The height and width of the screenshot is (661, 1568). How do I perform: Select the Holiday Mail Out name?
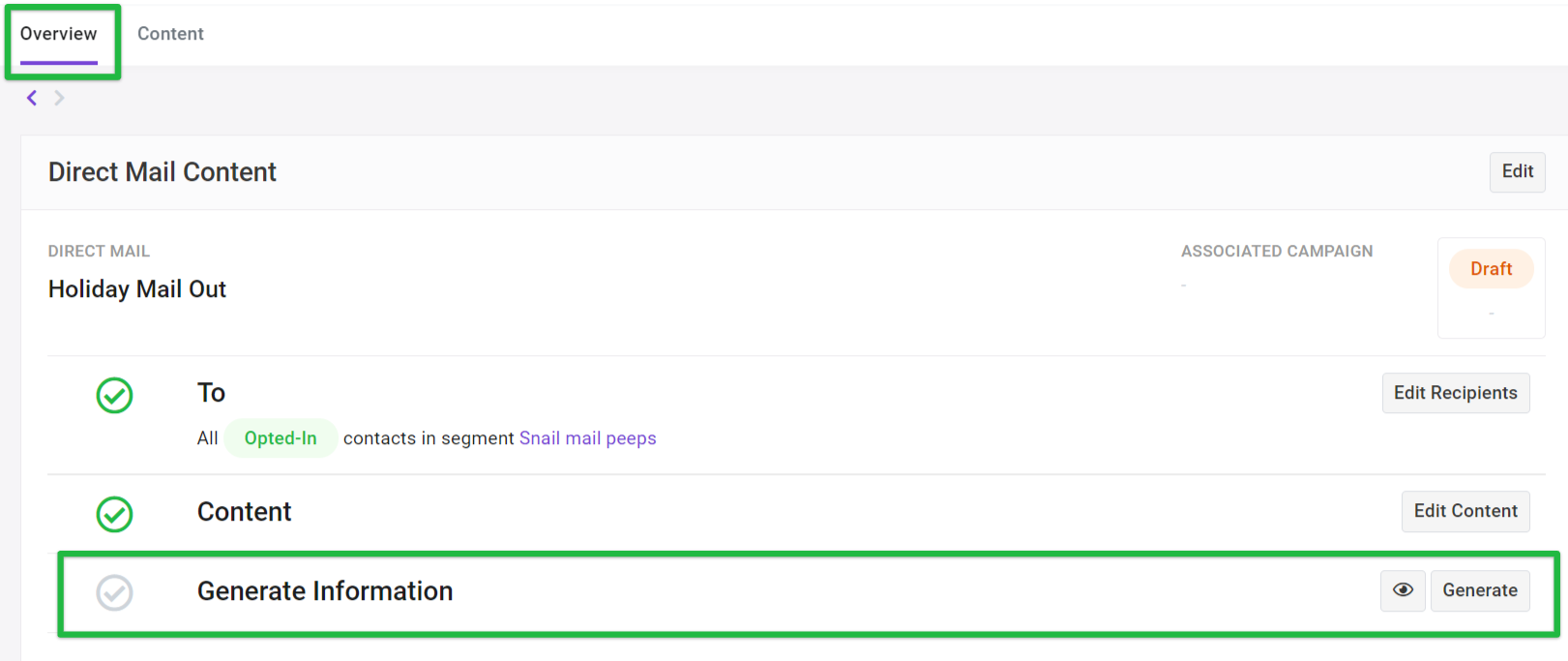[x=137, y=289]
